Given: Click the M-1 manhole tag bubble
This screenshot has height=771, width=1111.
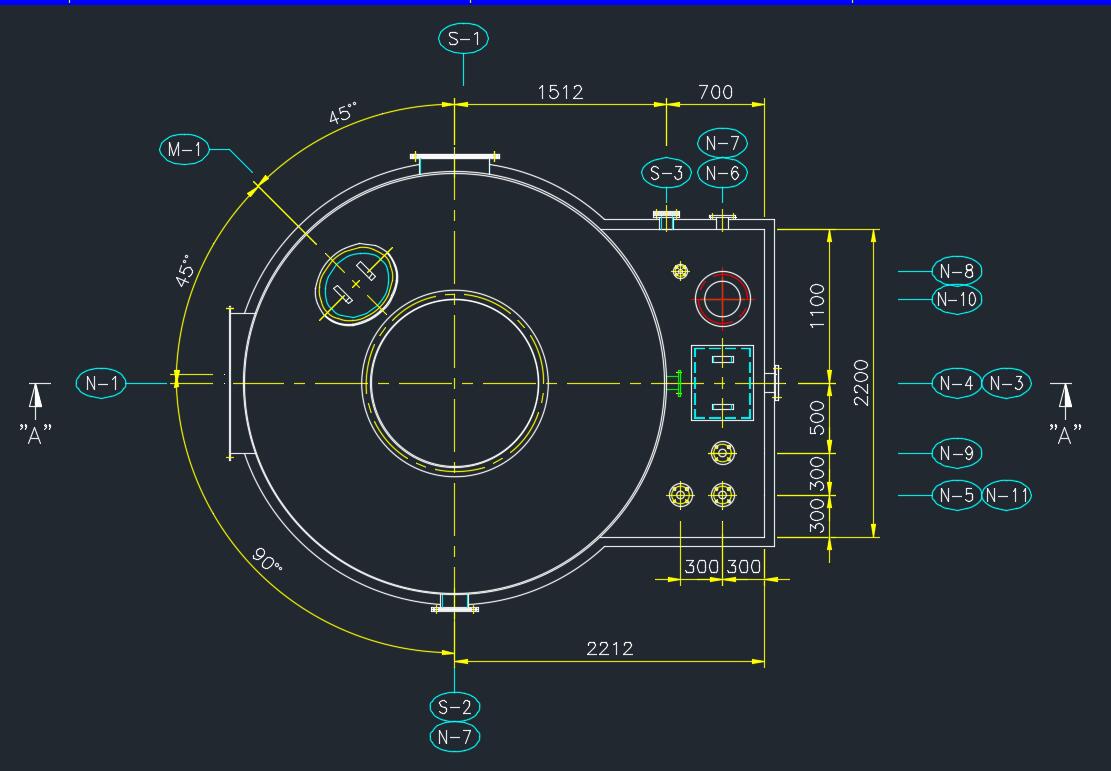Looking at the screenshot, I should tap(184, 150).
